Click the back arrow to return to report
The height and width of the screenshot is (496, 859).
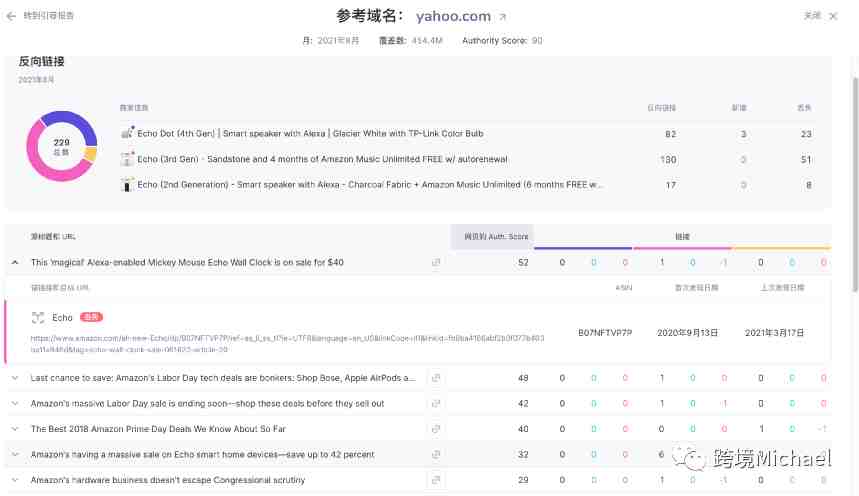coord(12,16)
